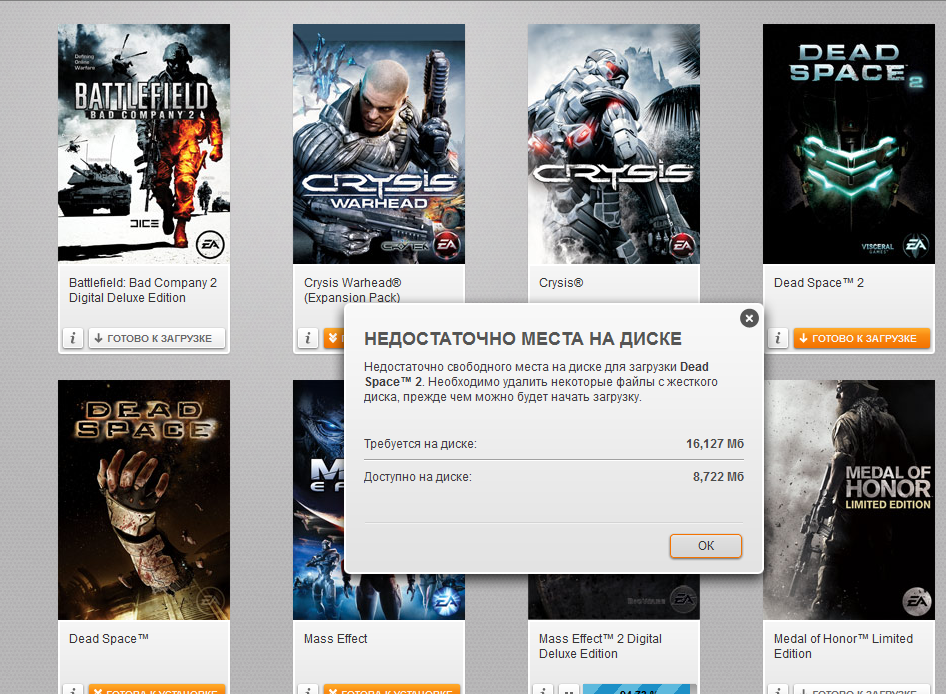Close the insufficient disk space dialog

[x=749, y=318]
